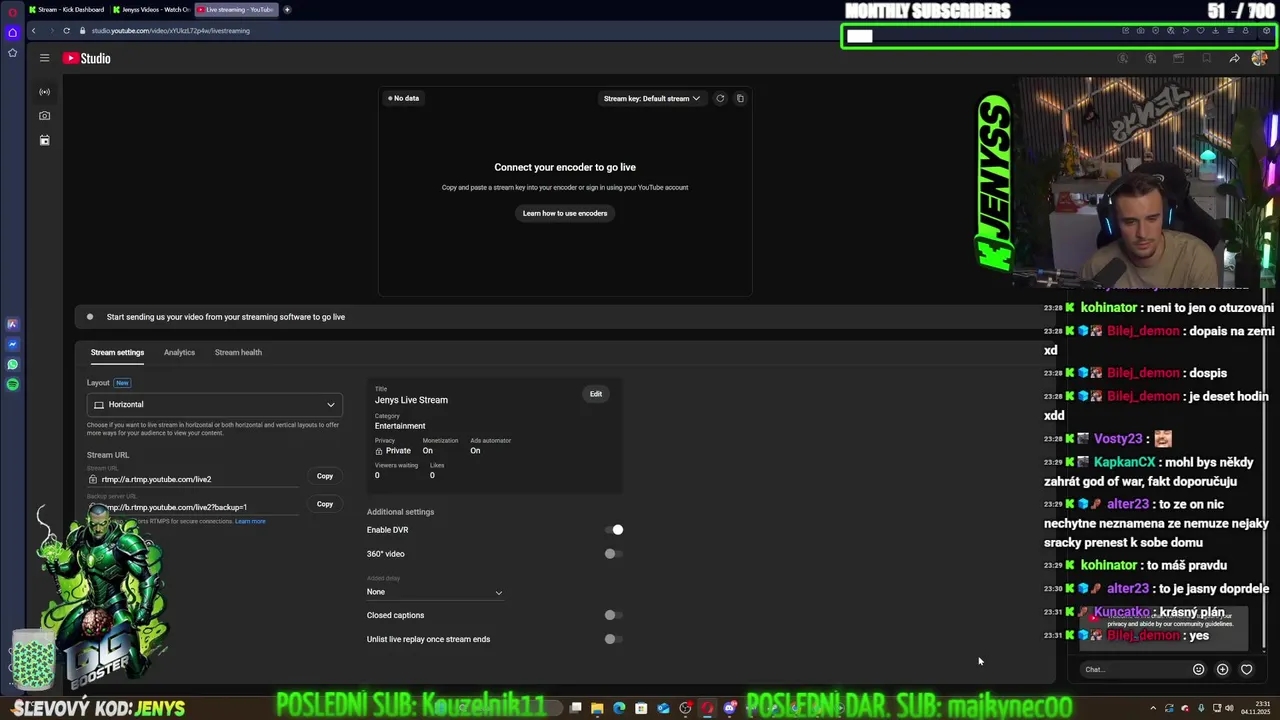The image size is (1280, 720).
Task: Click the plus icon in chat box
Action: [x=1222, y=669]
